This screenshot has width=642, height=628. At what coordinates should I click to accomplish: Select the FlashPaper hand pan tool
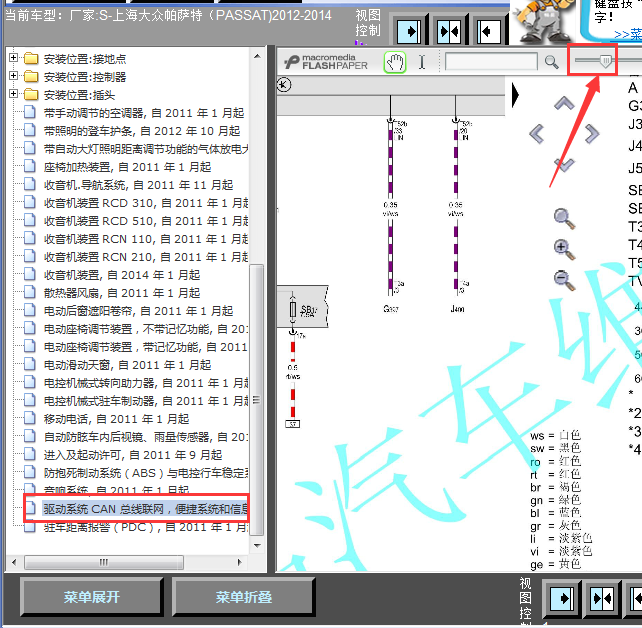coord(395,62)
